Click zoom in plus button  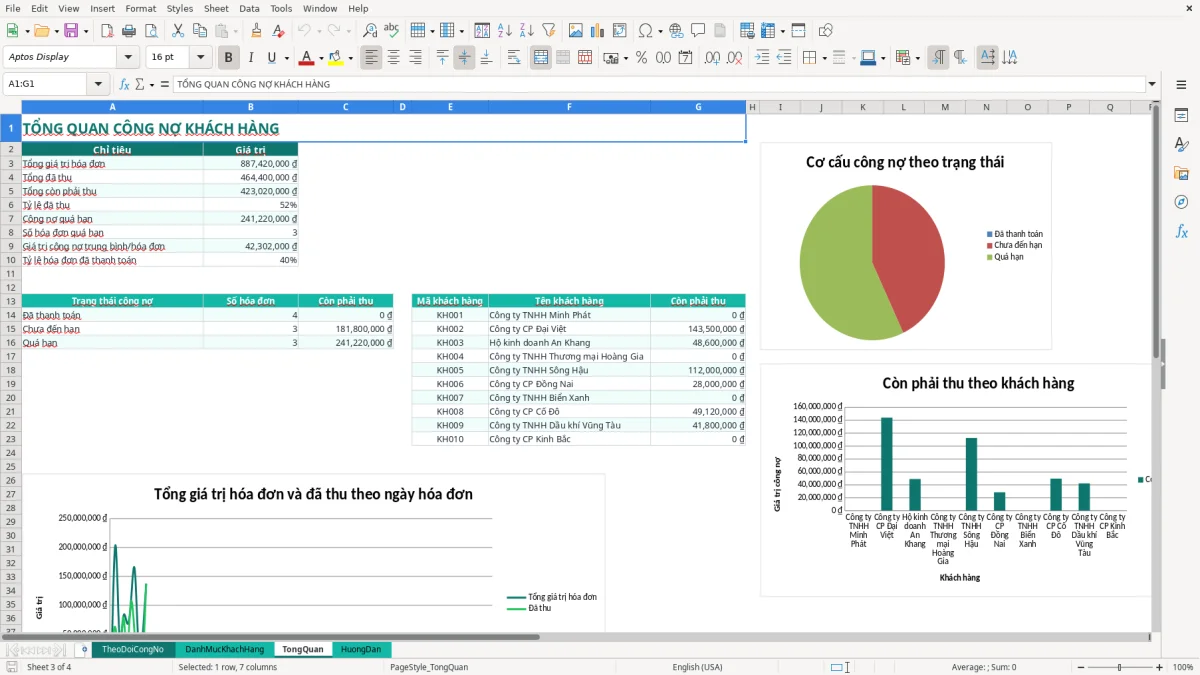pos(1159,667)
